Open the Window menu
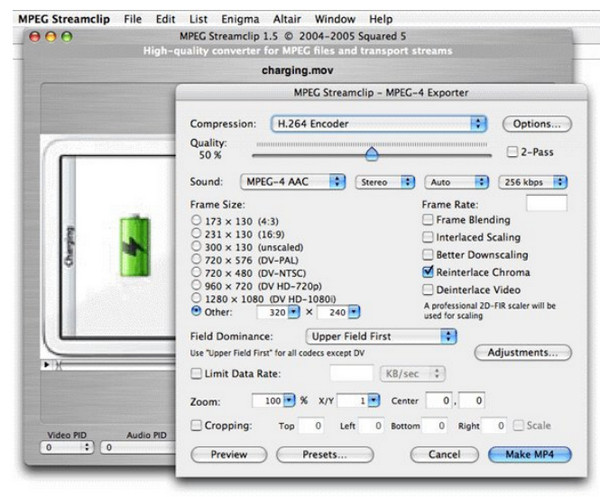 point(335,19)
